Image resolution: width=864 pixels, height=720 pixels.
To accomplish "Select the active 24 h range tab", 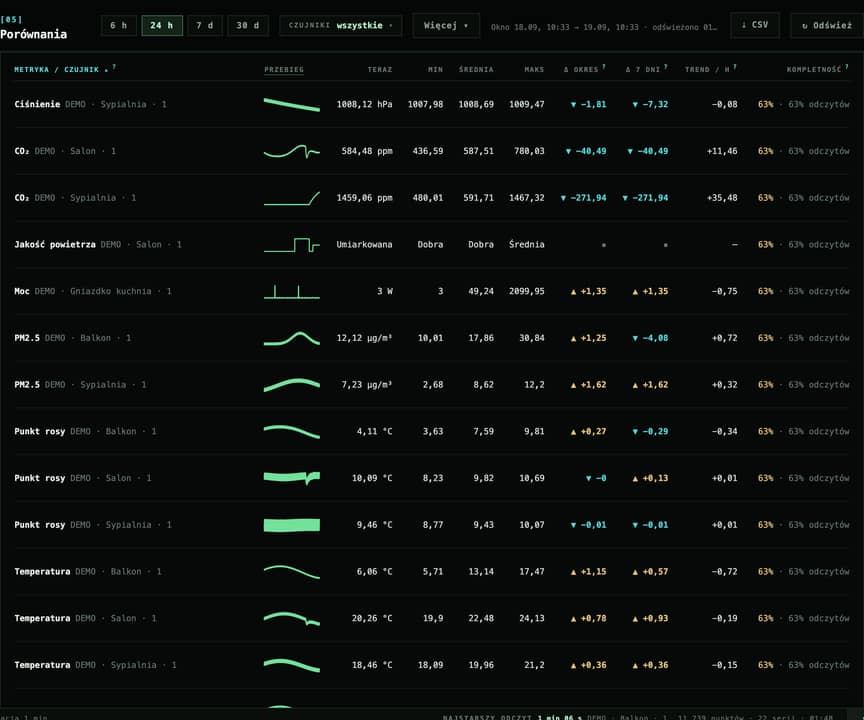I will click(162, 25).
